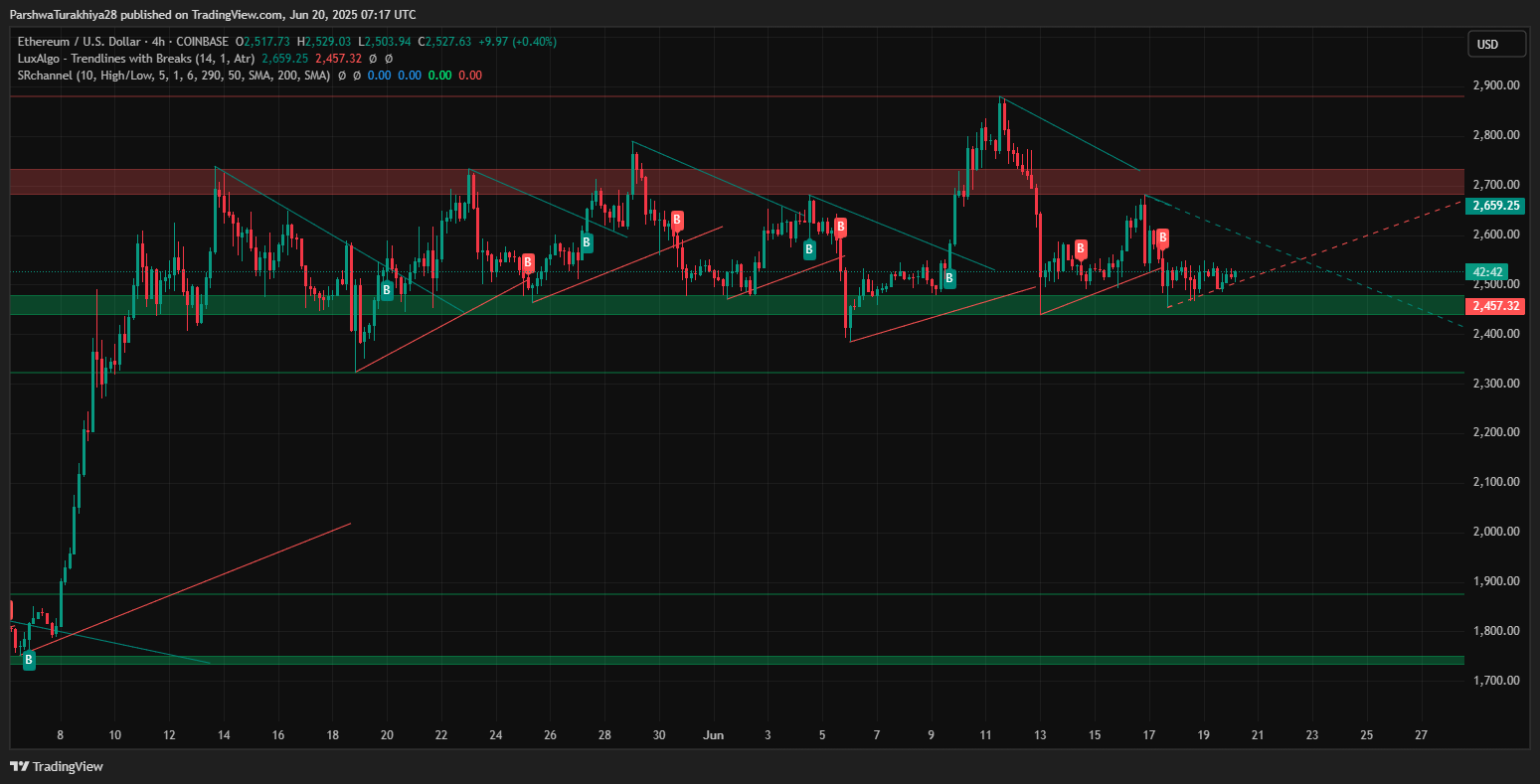Click the red B marker around May 25
The width and height of the screenshot is (1540, 784).
pos(528,263)
